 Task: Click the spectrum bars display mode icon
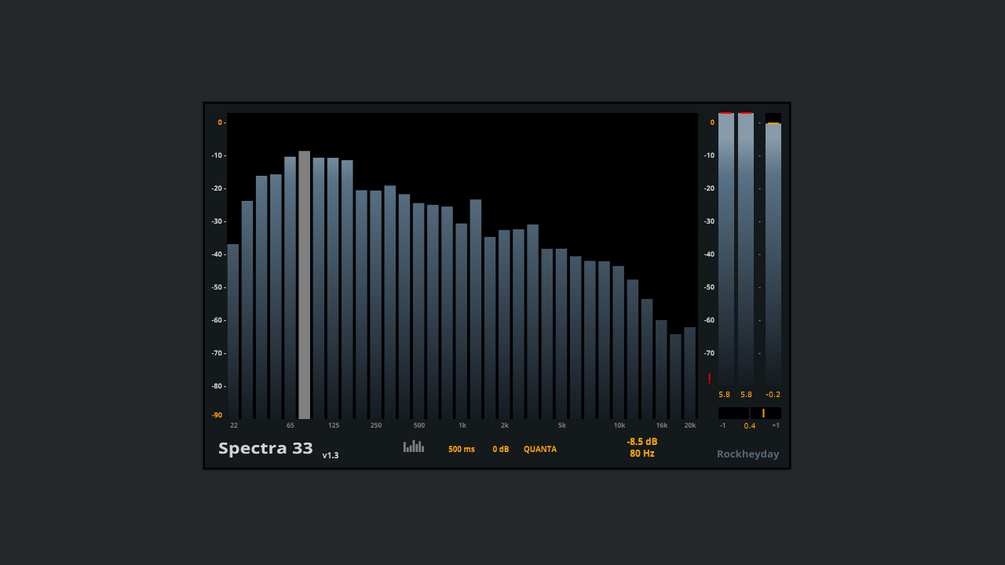click(413, 446)
